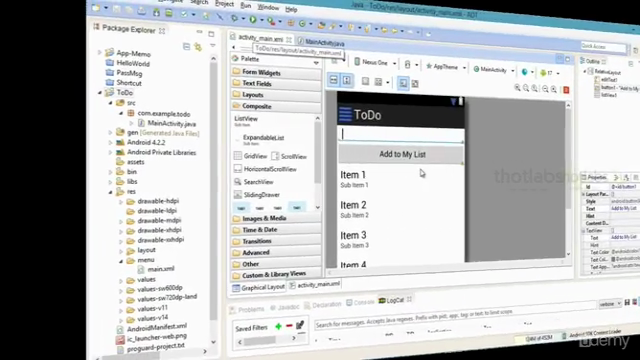Screen dimensions: 640x360
Task: Click the Debug bug toolbar icon
Action: 234,18
